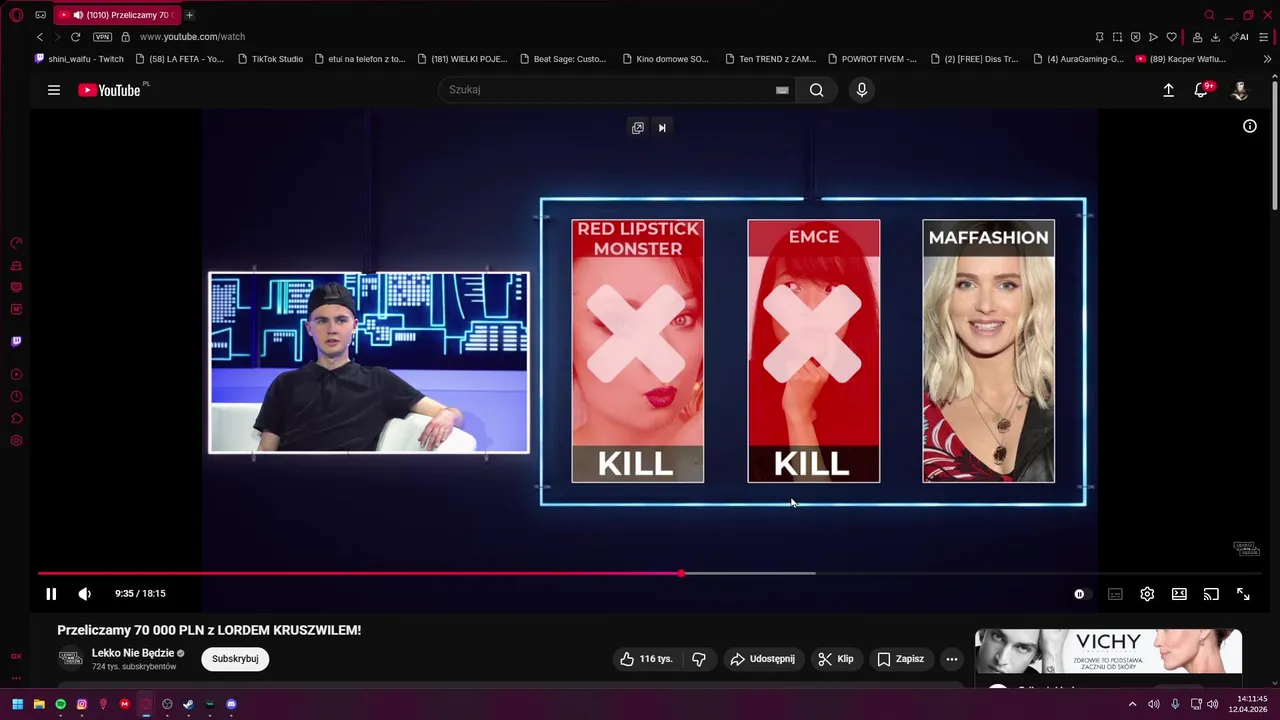Open the TikTok Studio bookmark
Image resolution: width=1280 pixels, height=720 pixels.
point(270,59)
